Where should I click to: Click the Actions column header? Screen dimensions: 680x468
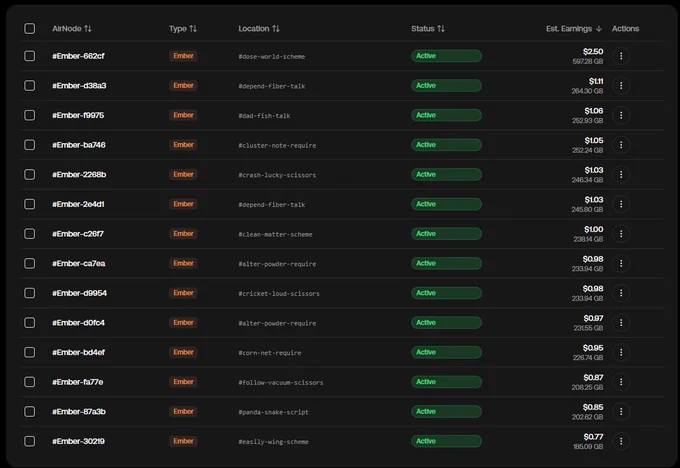[625, 29]
